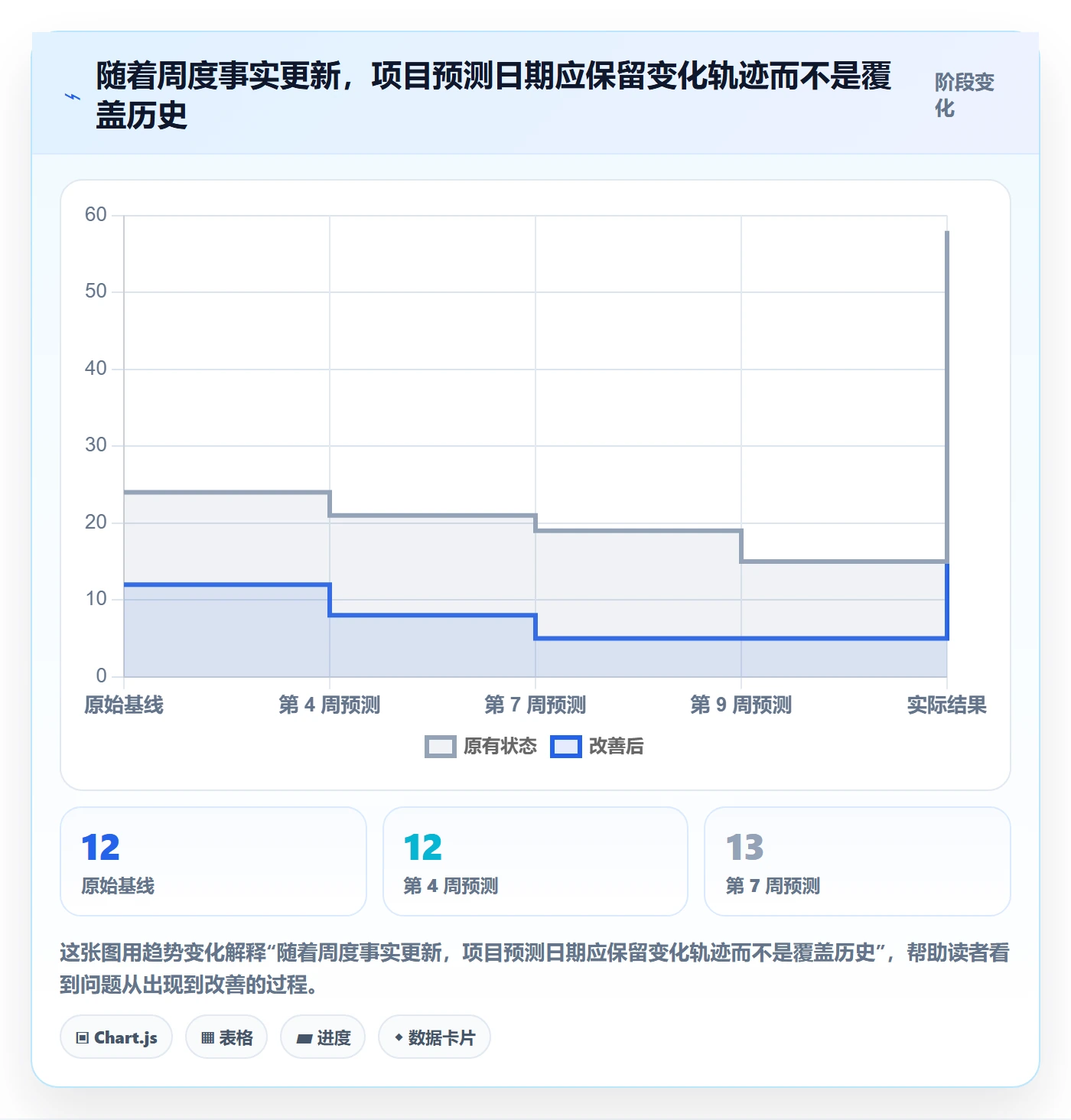Click the 原有状态 legend label
The height and width of the screenshot is (1120, 1071).
coord(500,747)
